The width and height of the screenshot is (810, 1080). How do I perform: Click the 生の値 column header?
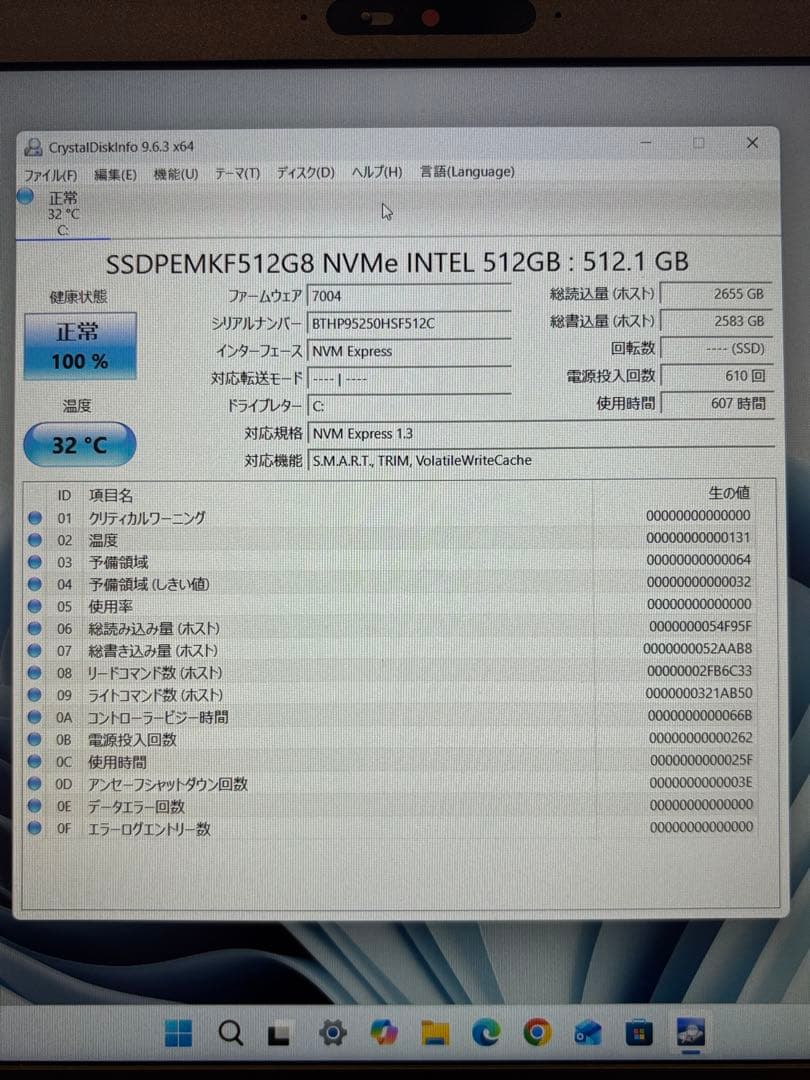(729, 492)
